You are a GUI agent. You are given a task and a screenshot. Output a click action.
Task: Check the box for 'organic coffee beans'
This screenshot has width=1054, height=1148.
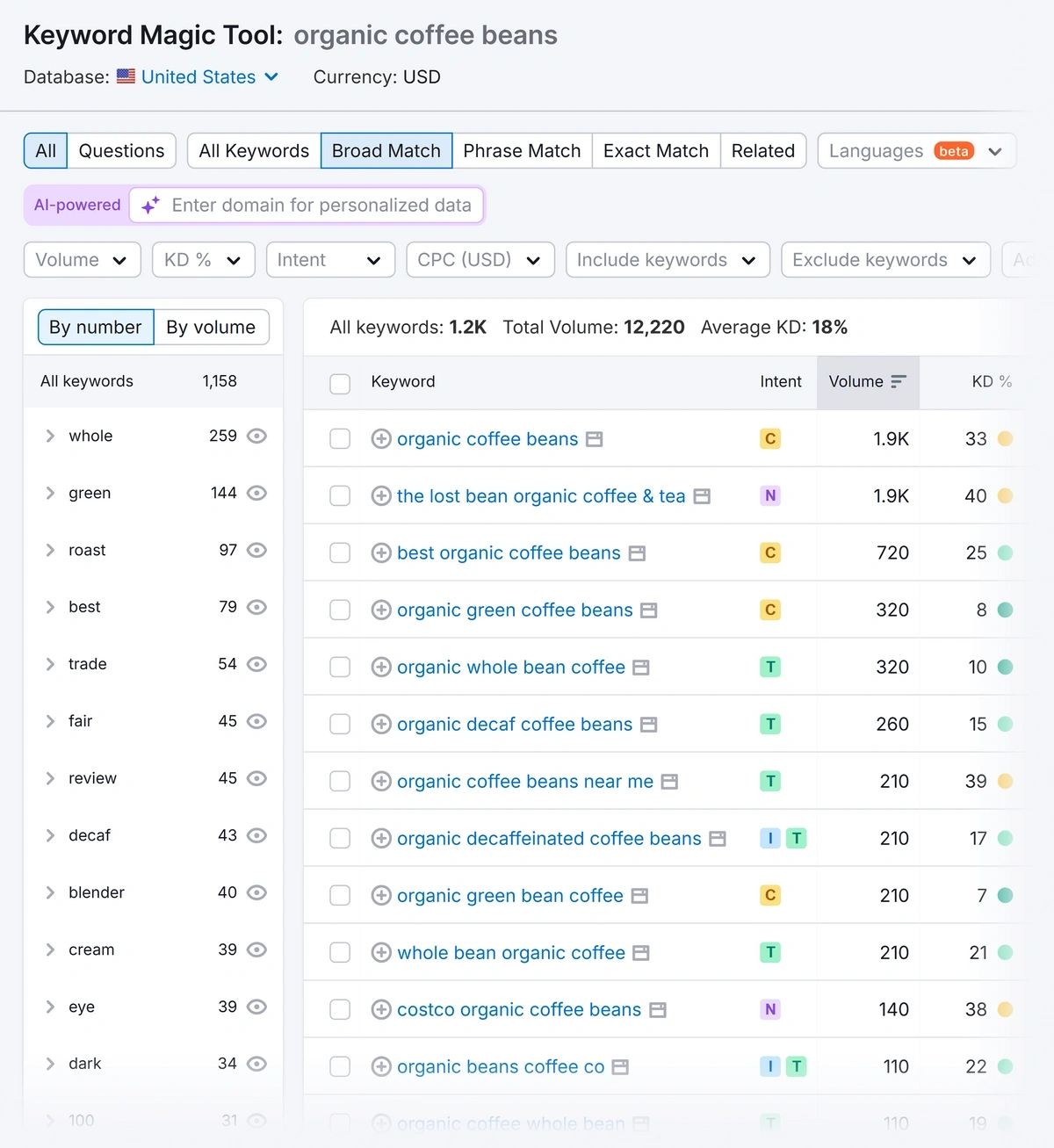[x=340, y=439]
